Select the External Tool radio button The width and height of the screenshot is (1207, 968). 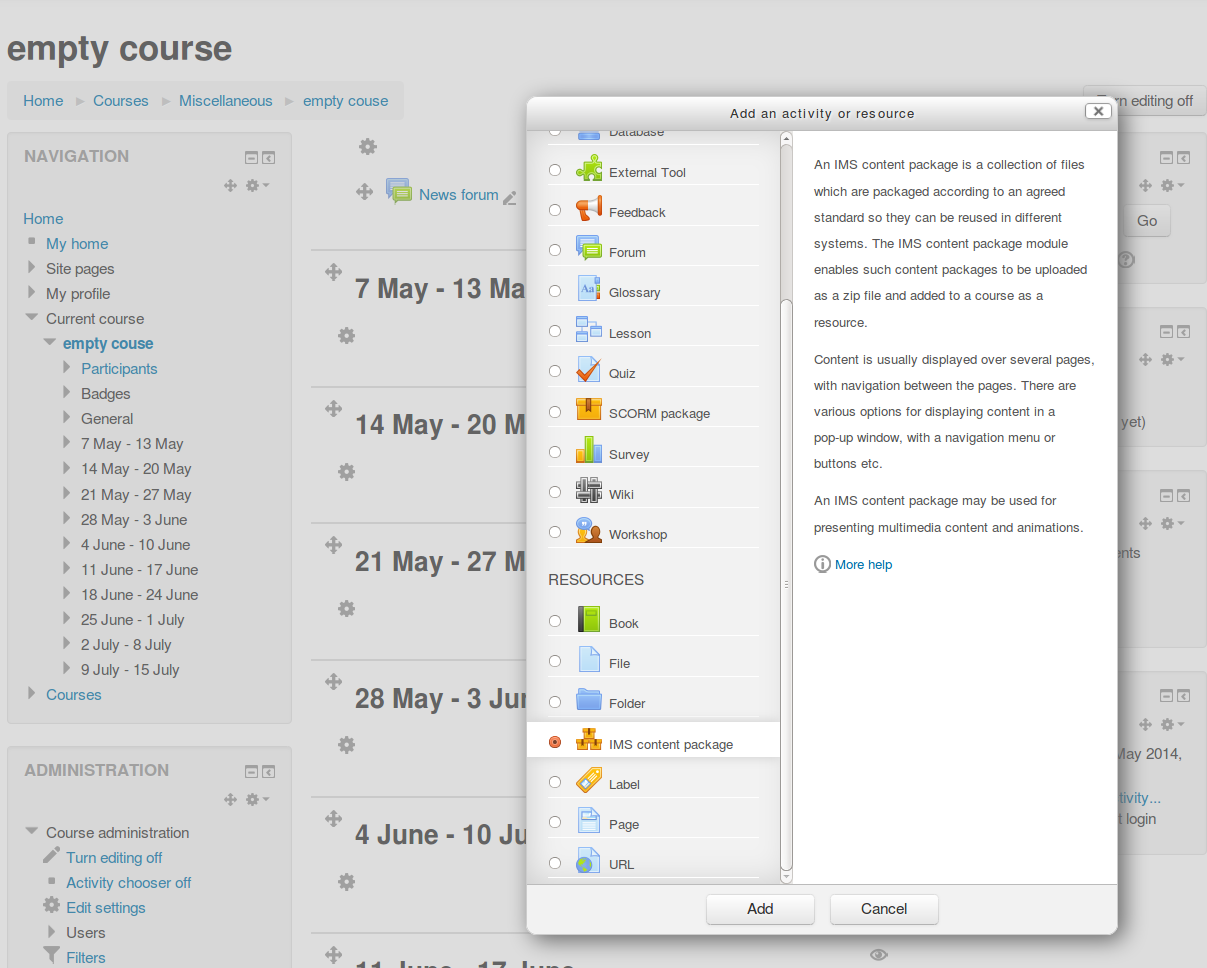[x=555, y=170]
